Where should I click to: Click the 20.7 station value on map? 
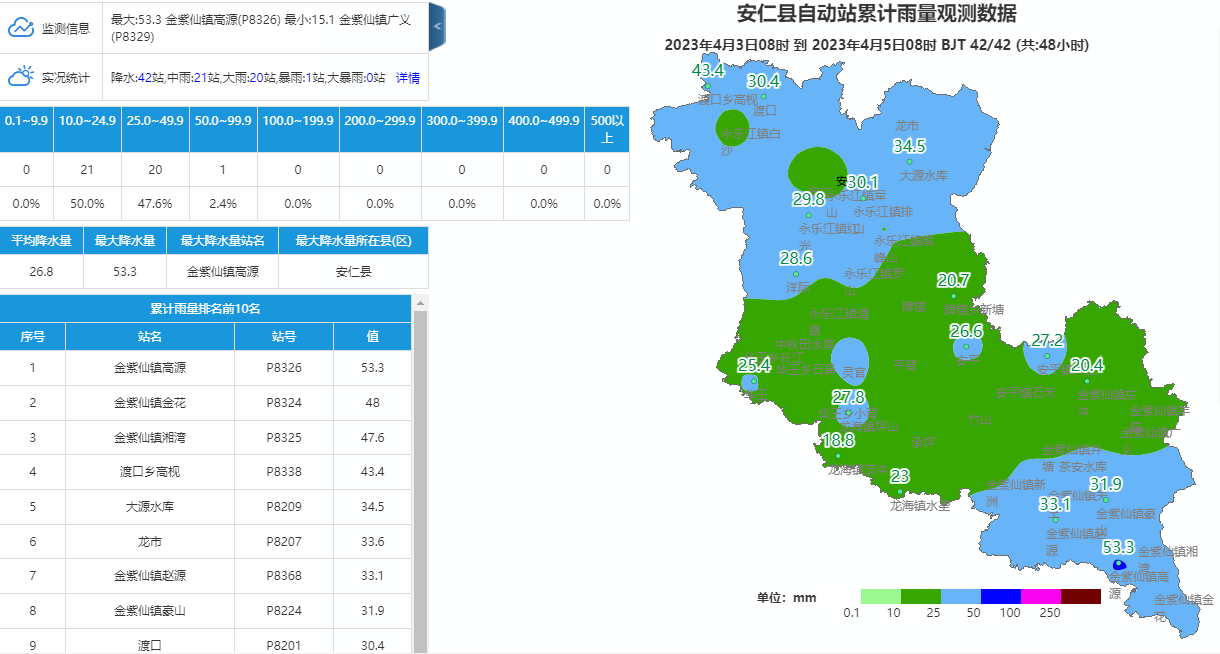954,279
